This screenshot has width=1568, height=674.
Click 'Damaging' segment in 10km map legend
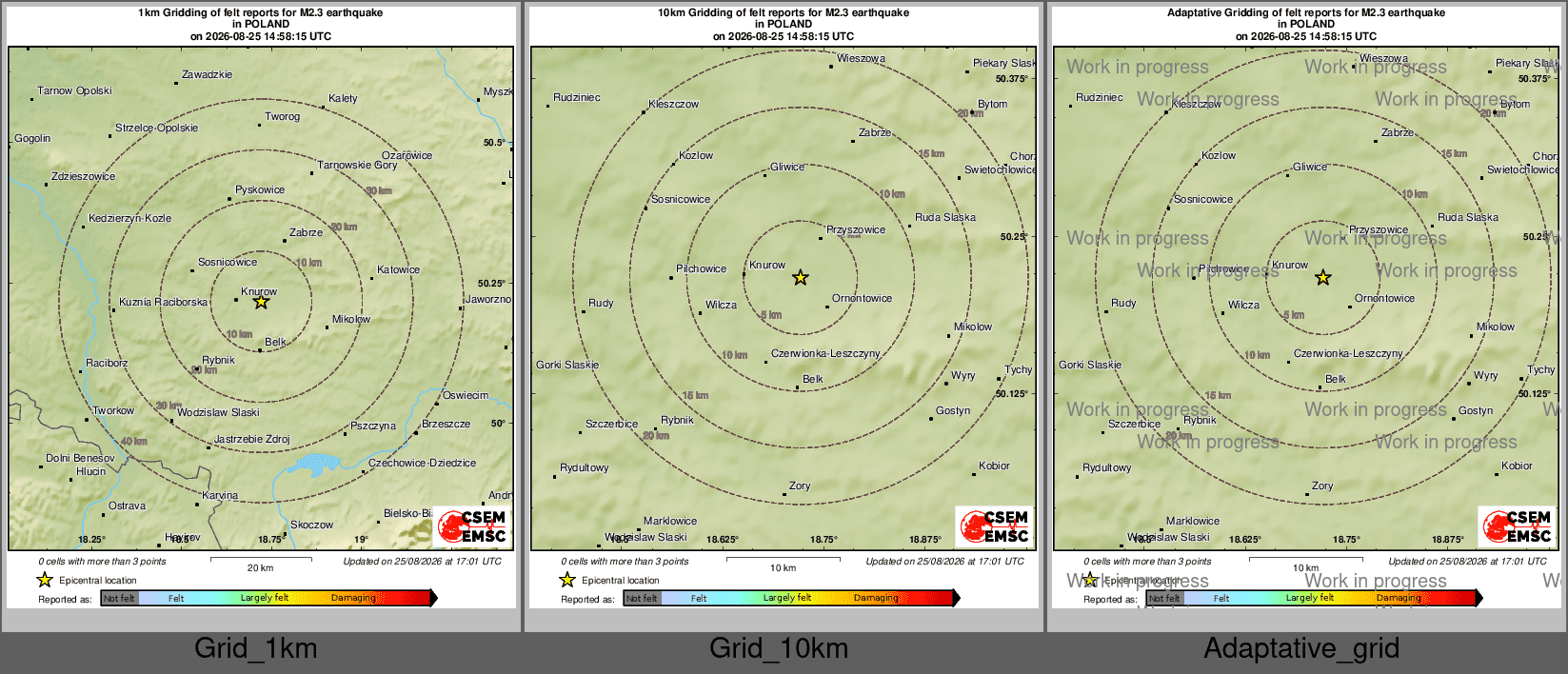[876, 598]
